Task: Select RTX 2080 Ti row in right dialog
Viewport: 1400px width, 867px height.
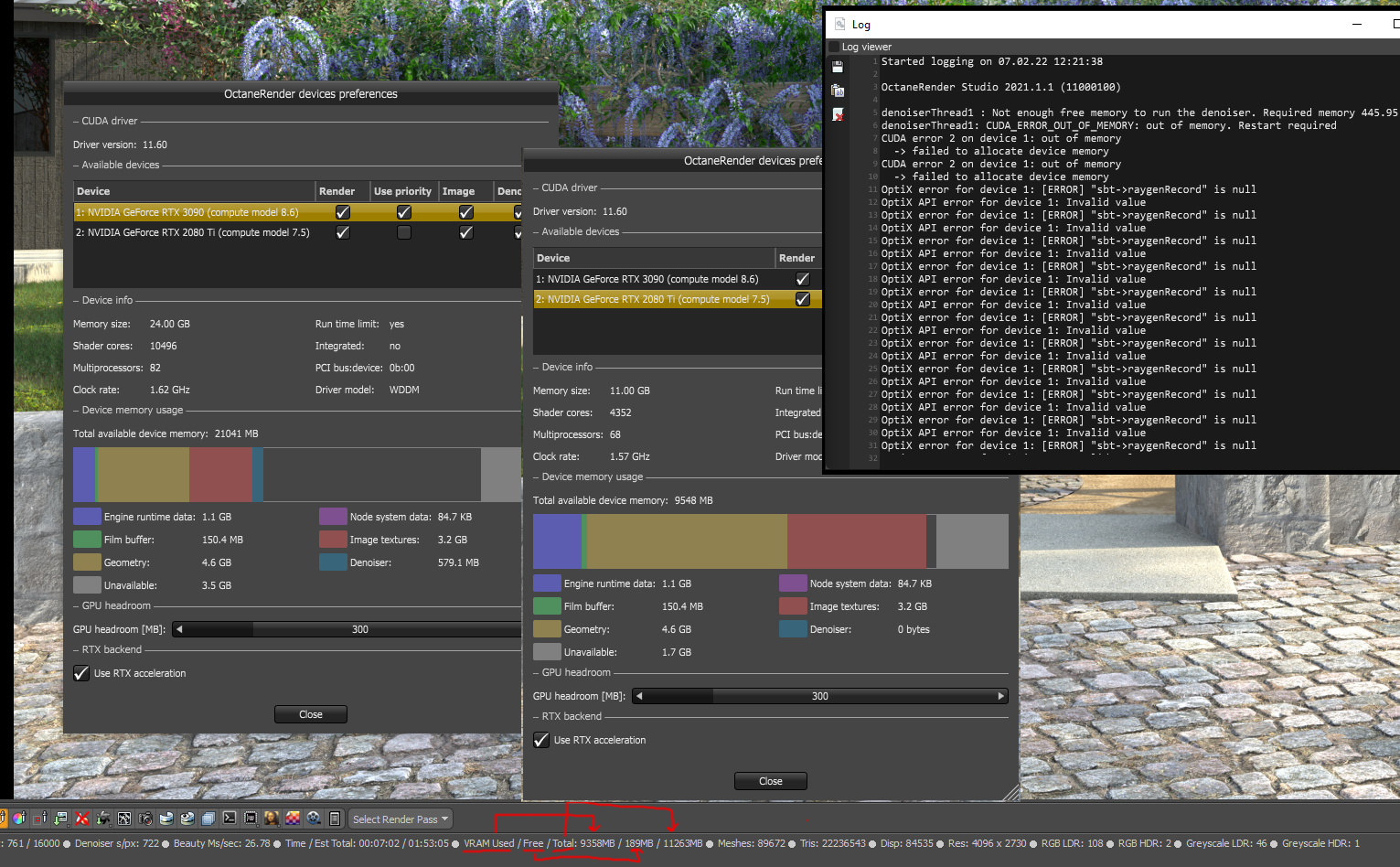Action: point(678,299)
